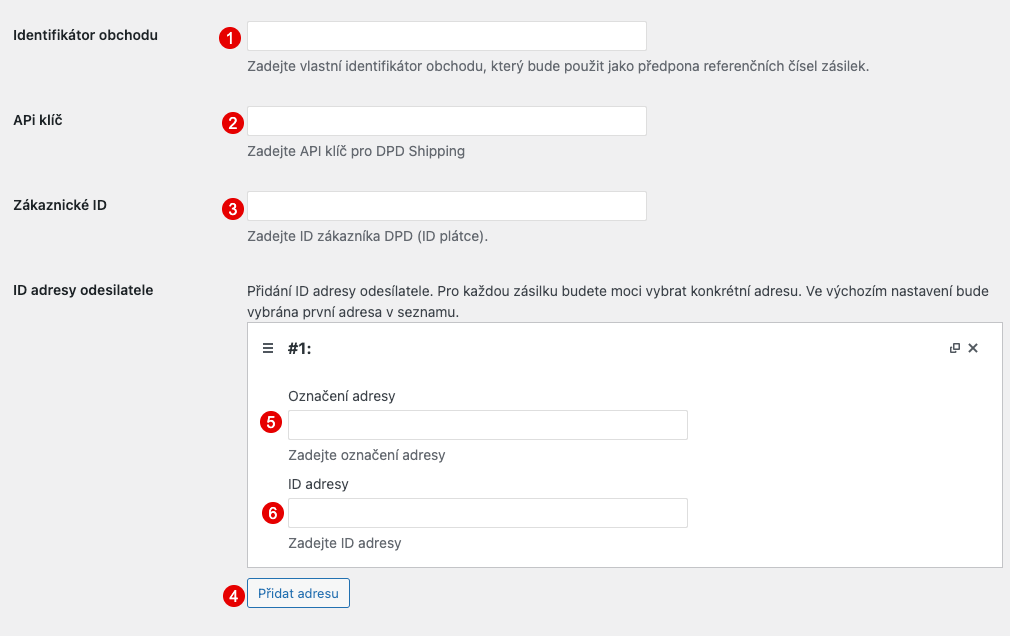Click the Identifikátor obchodu input field
The image size is (1010, 636).
pyautogui.click(x=447, y=35)
